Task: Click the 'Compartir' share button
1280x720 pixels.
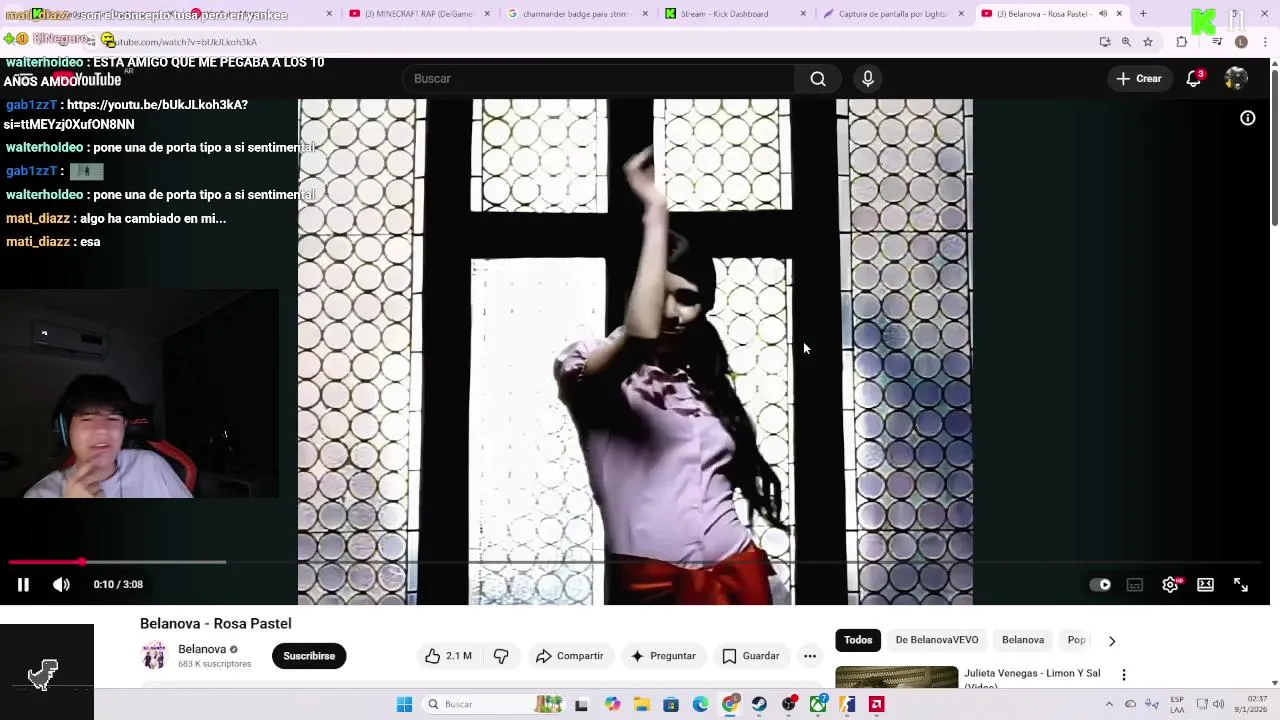Action: coord(569,656)
